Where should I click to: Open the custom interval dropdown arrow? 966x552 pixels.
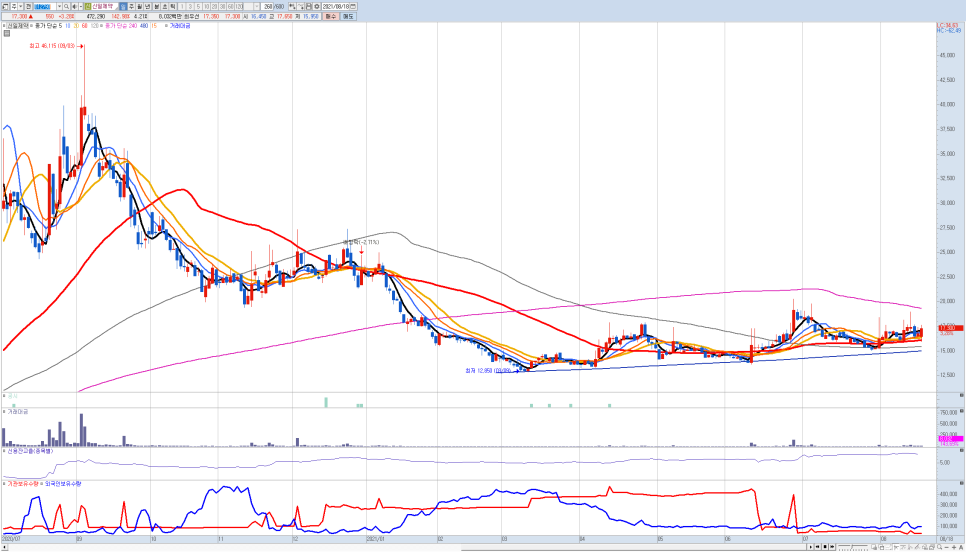tap(256, 6)
